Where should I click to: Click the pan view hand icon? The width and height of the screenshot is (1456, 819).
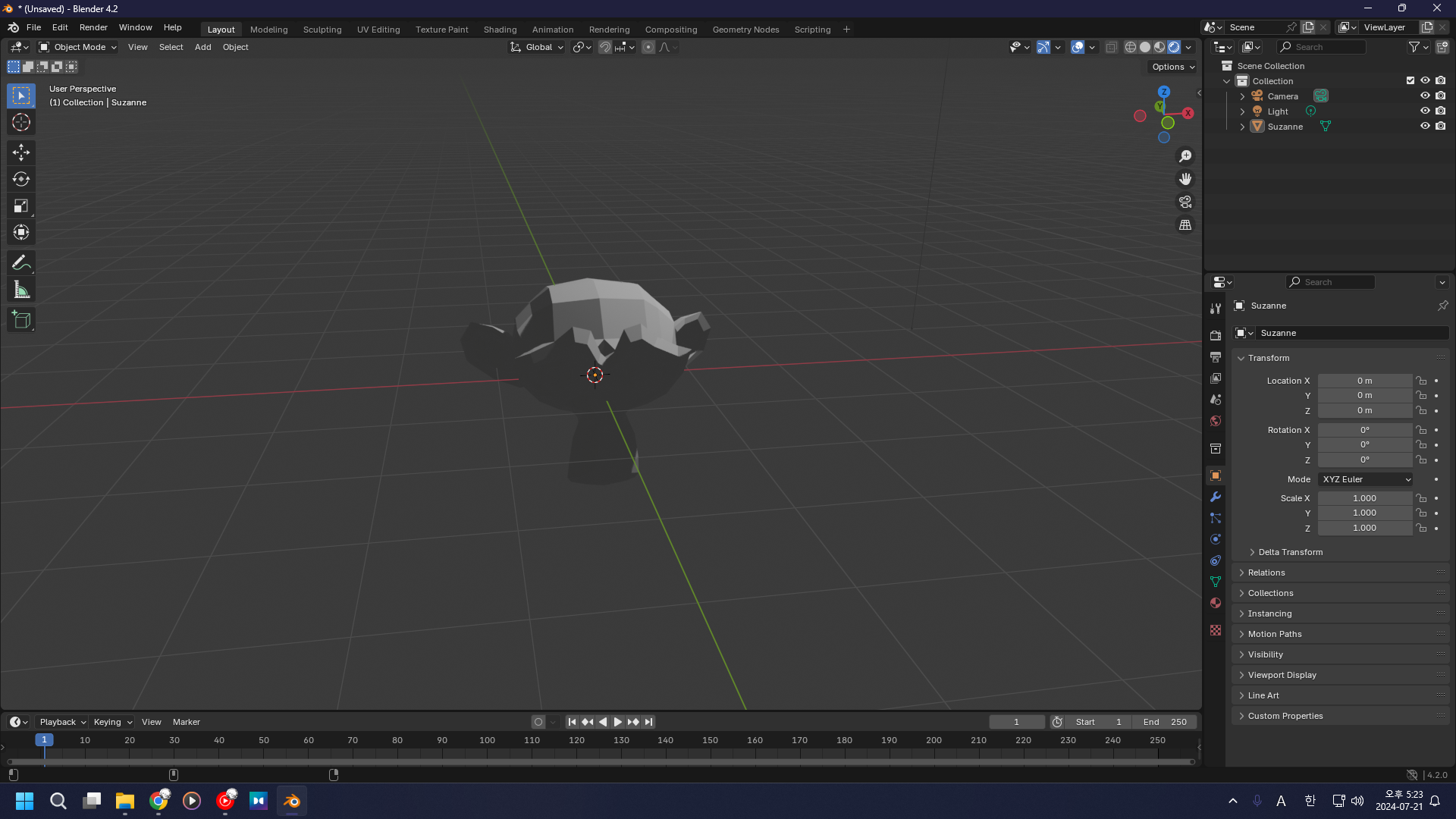pyautogui.click(x=1185, y=179)
